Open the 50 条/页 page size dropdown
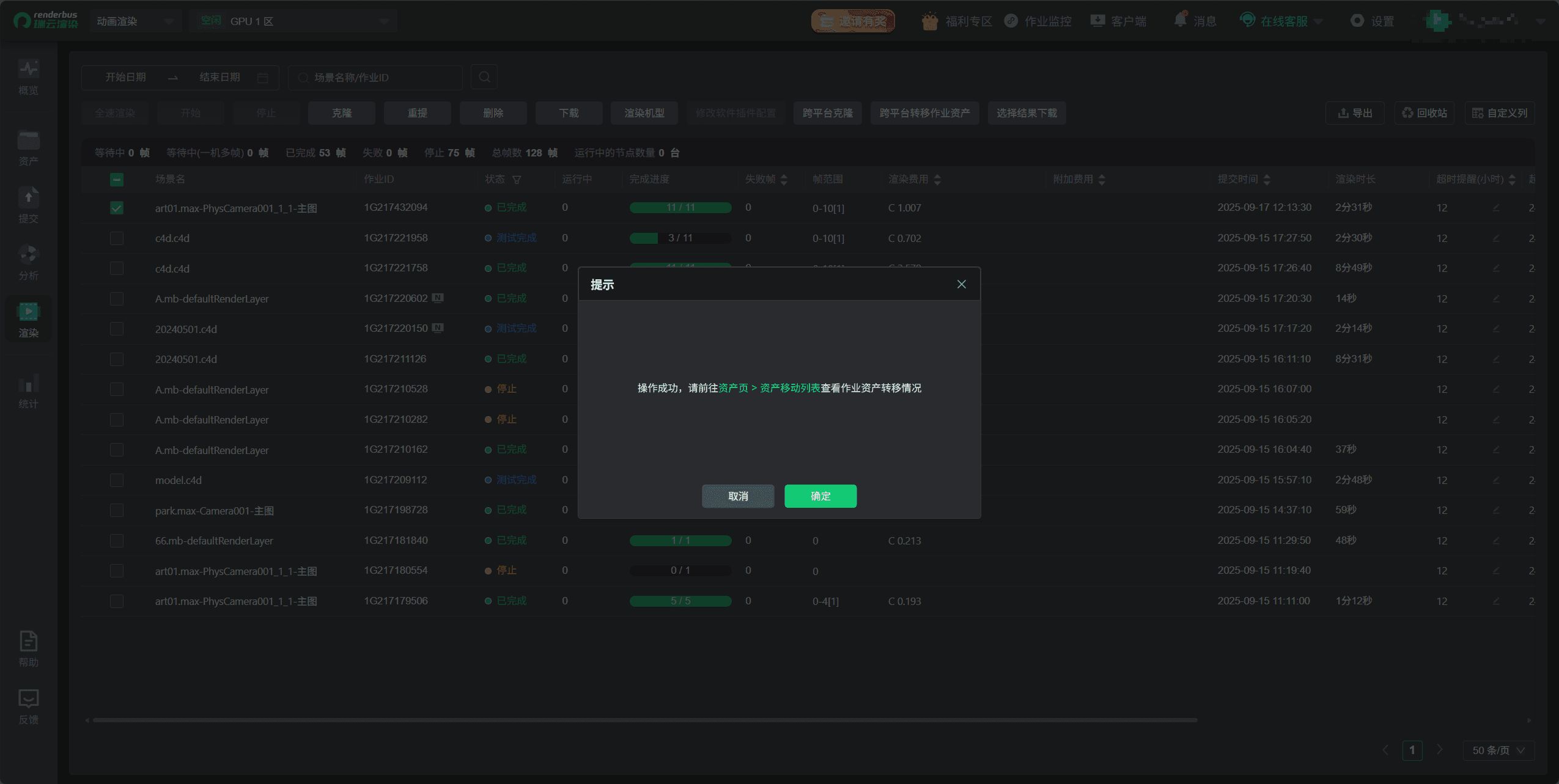Viewport: 1559px width, 784px height. (1498, 750)
